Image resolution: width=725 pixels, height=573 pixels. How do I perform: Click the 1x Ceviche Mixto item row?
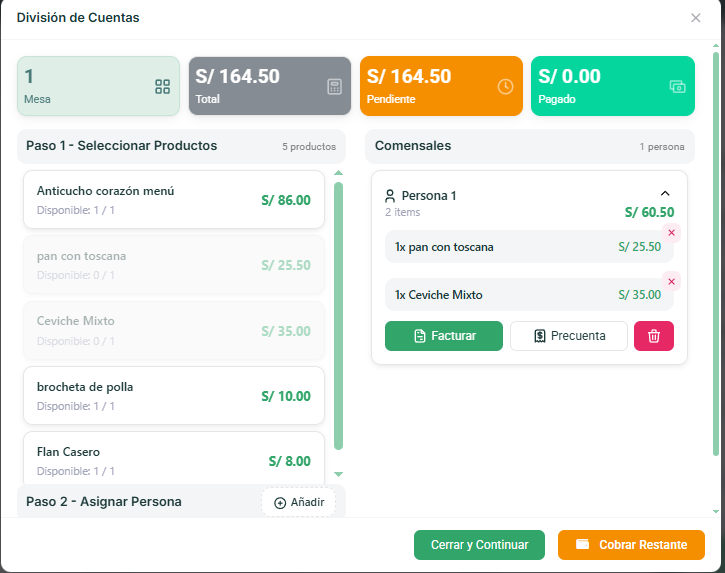click(529, 295)
